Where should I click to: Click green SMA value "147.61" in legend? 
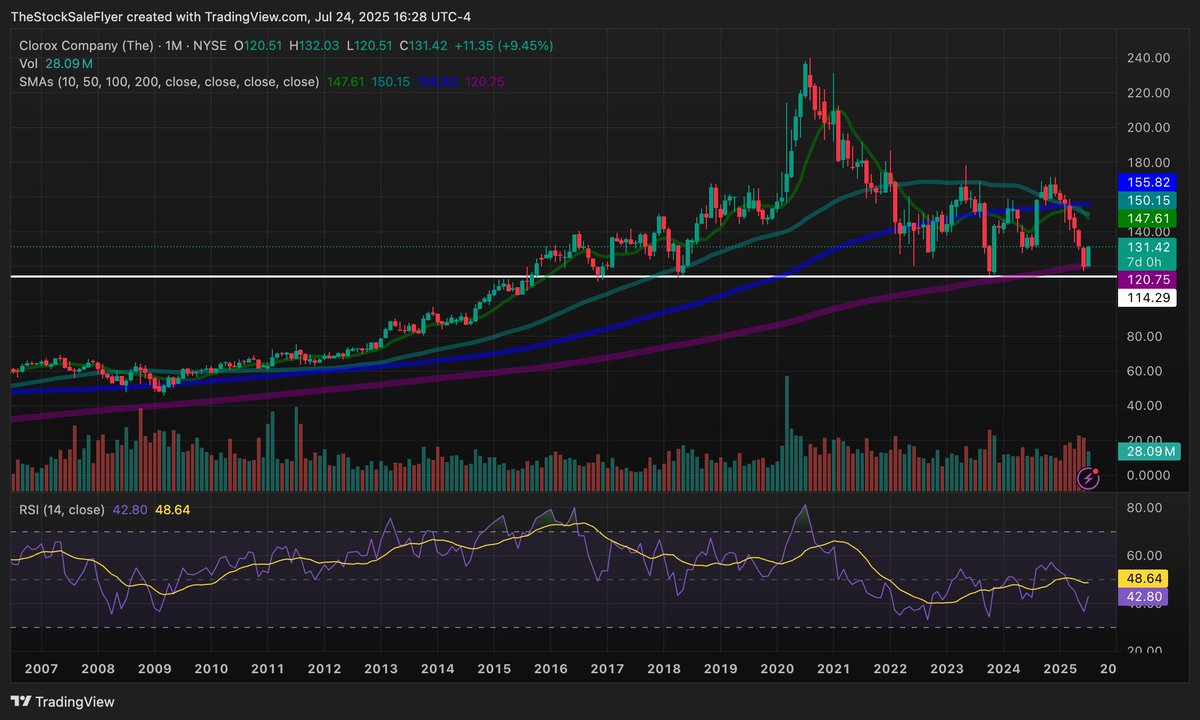tap(346, 82)
